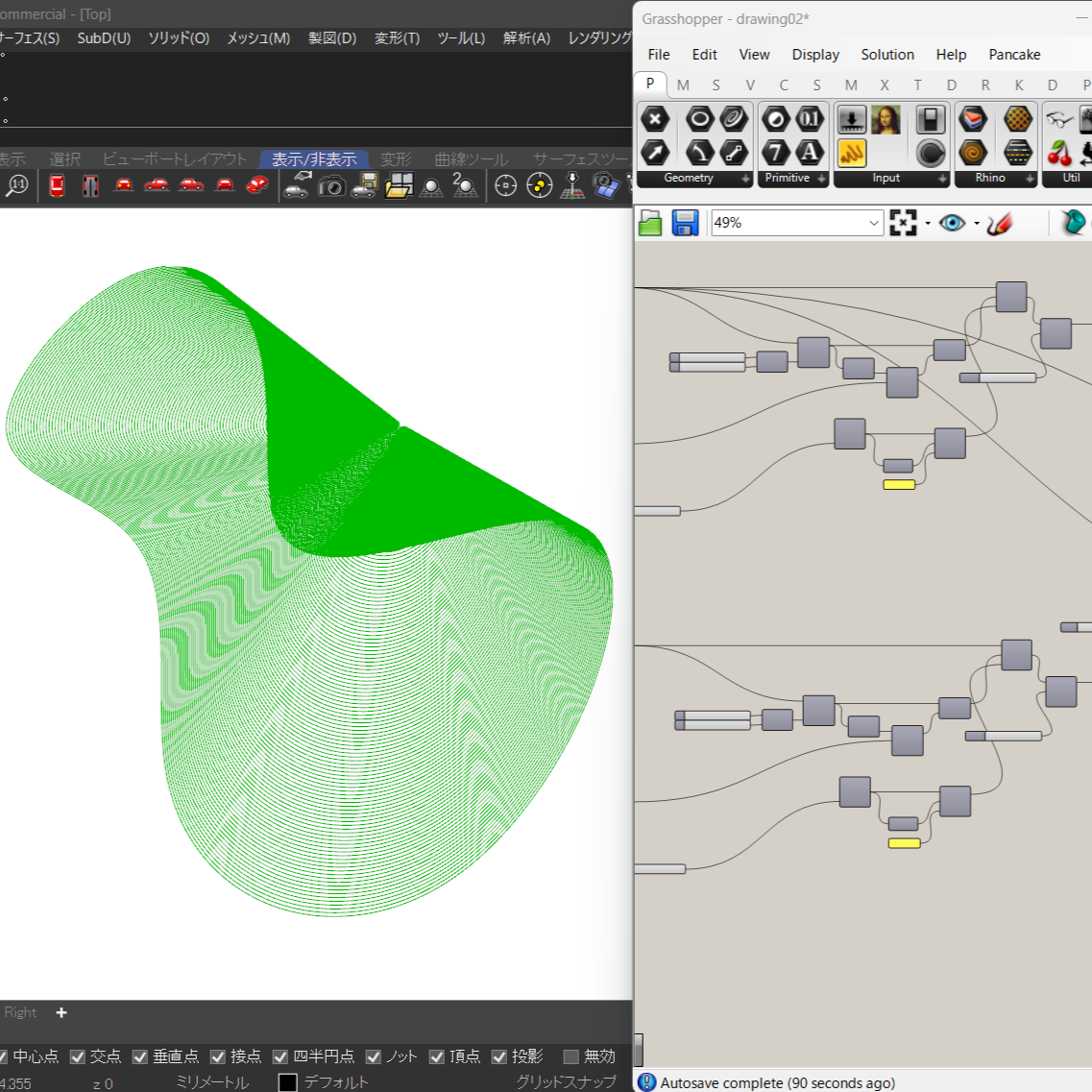This screenshot has height=1092, width=1092.
Task: Toggle the 頂点 osnap checkbox
Action: [x=437, y=1056]
